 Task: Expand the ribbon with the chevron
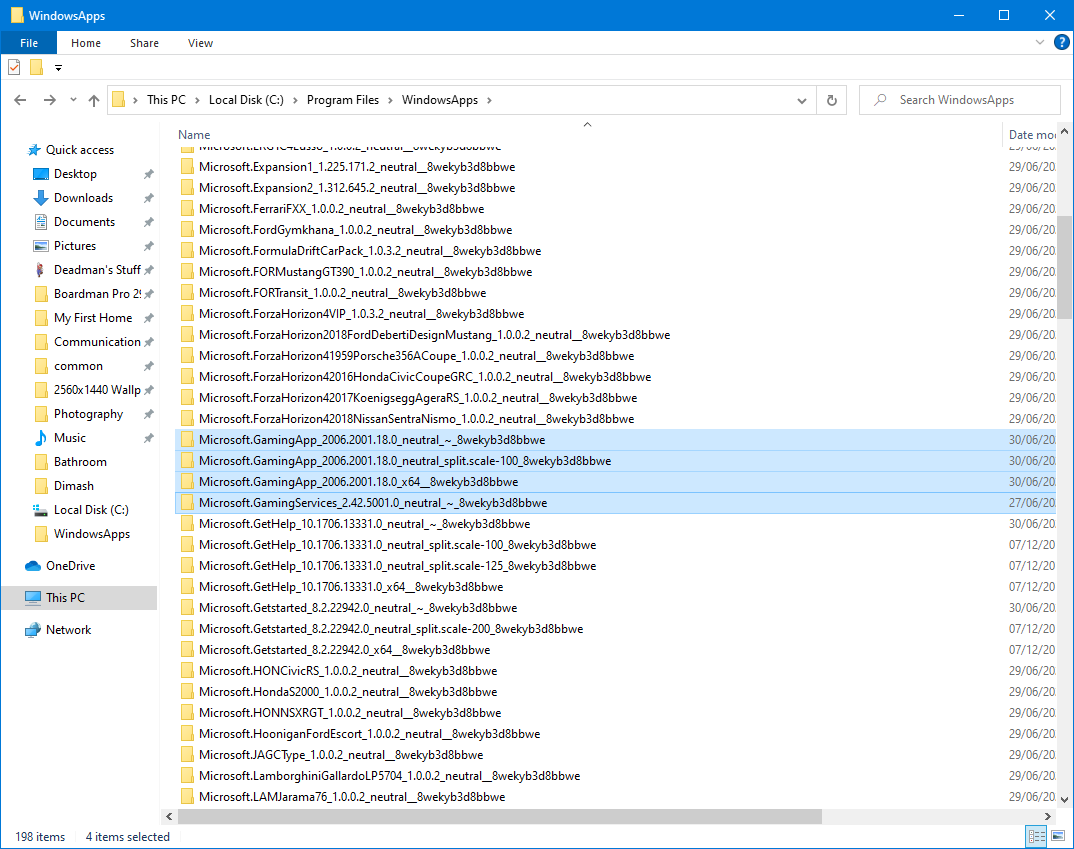pyautogui.click(x=1041, y=43)
